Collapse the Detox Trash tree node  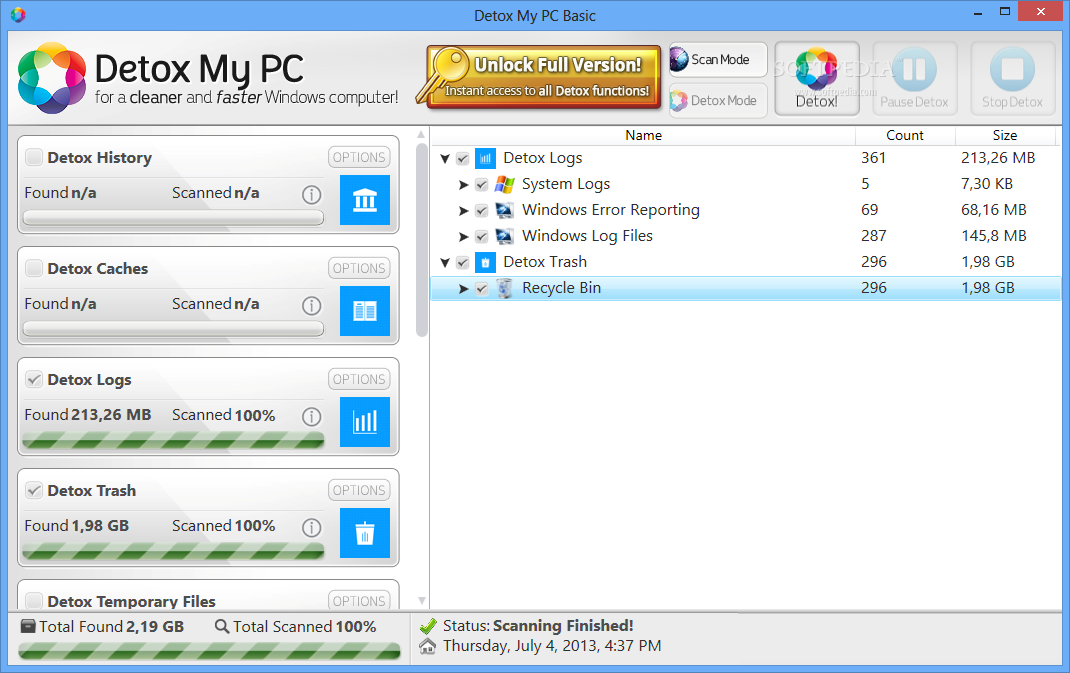point(445,263)
